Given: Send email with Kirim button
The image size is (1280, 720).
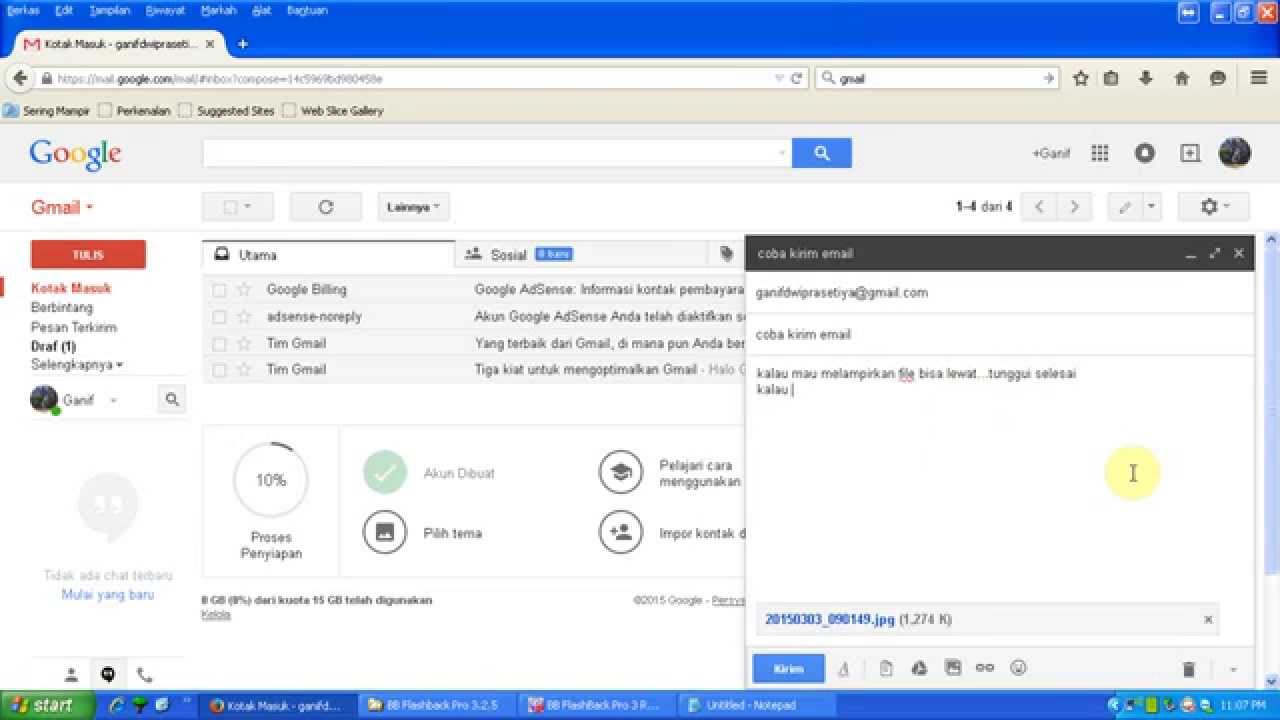Looking at the screenshot, I should coord(789,669).
